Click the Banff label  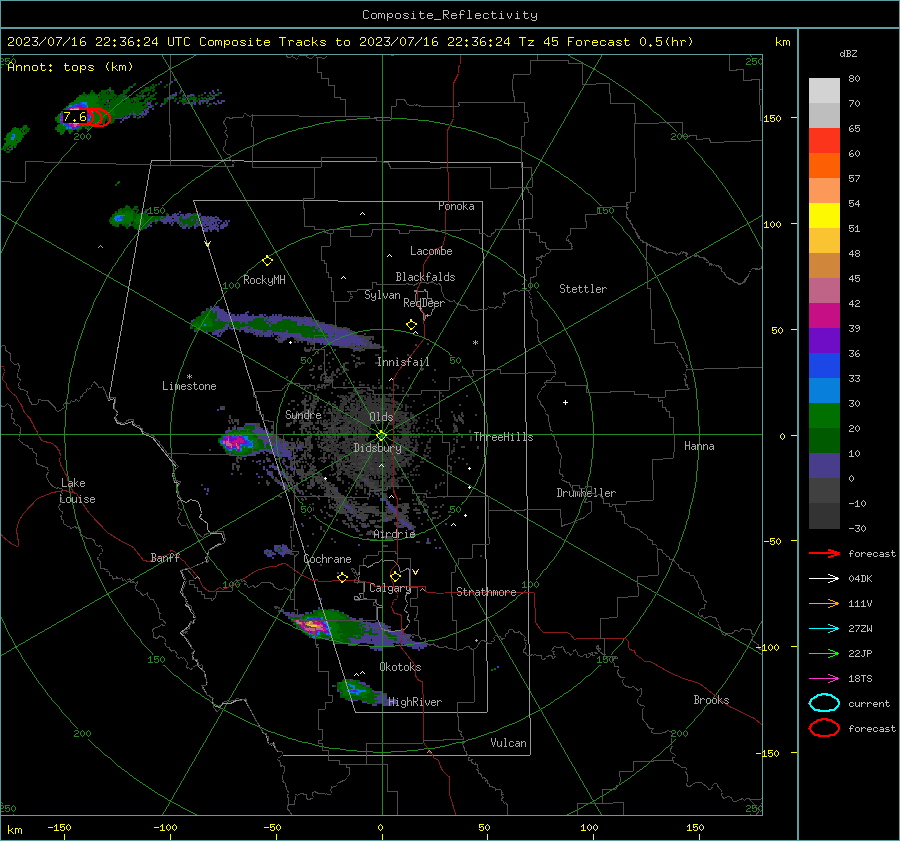(165, 558)
